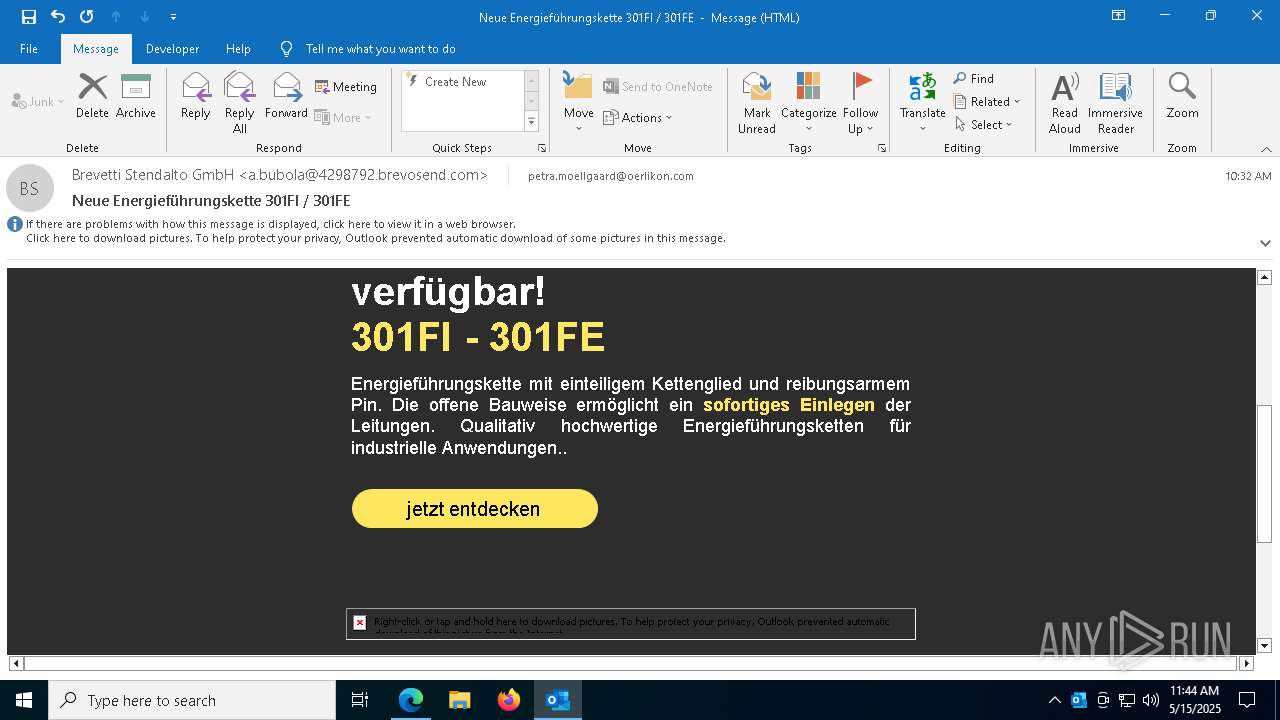Open the File tab
The image size is (1280, 720).
(29, 49)
